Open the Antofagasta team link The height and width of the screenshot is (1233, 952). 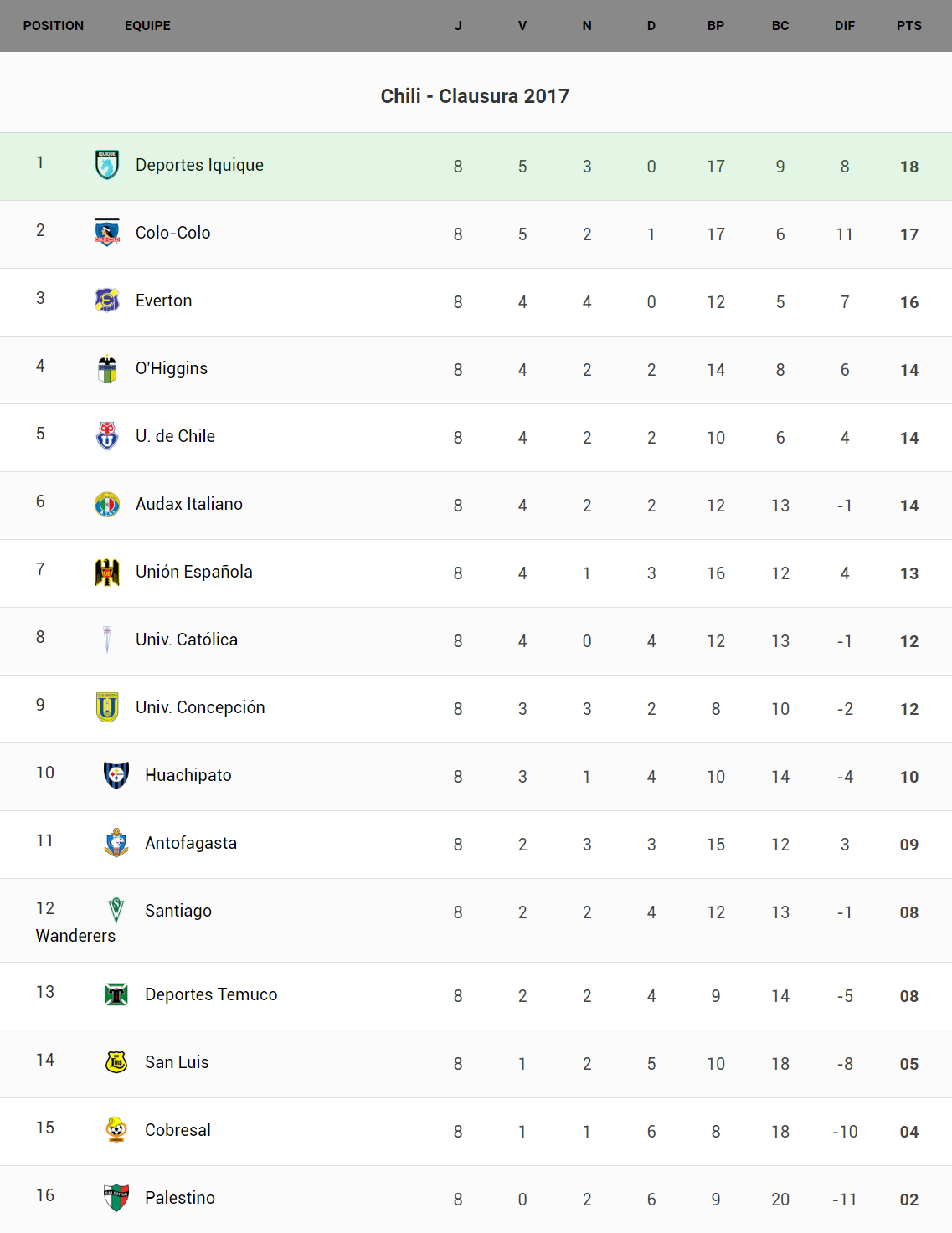191,843
